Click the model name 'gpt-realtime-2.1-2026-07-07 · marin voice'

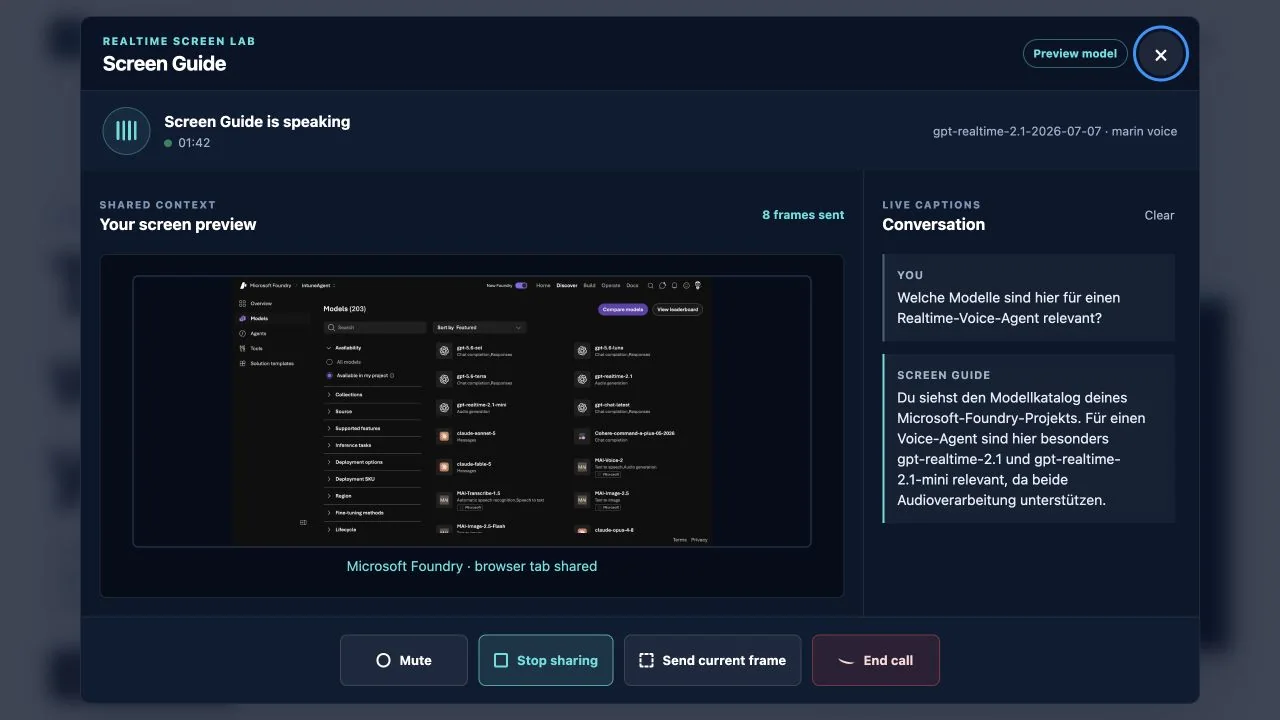coord(1055,131)
